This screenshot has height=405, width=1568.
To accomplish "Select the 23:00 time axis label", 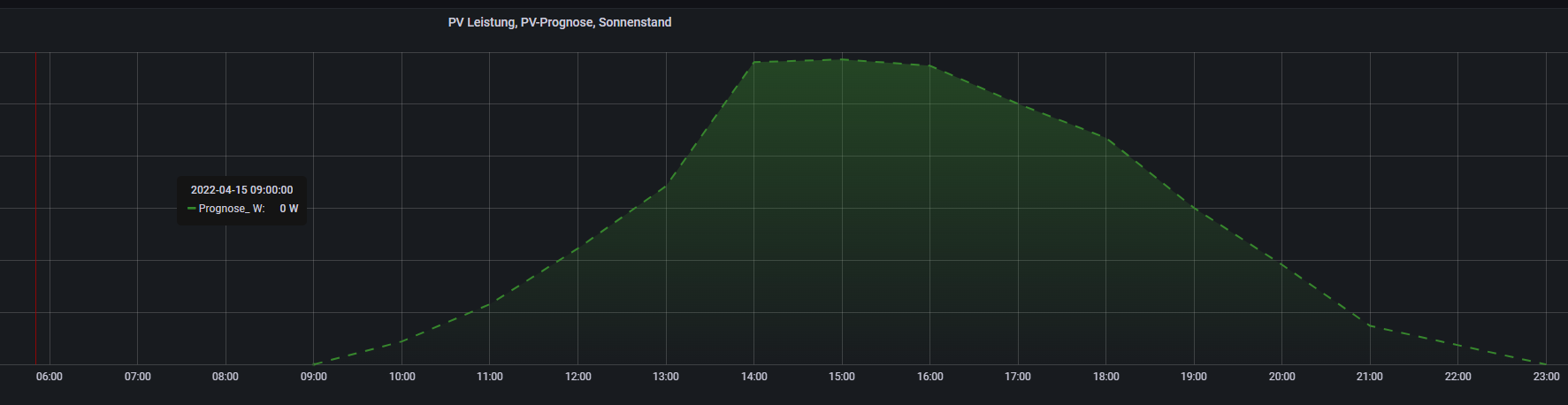I will point(1546,377).
